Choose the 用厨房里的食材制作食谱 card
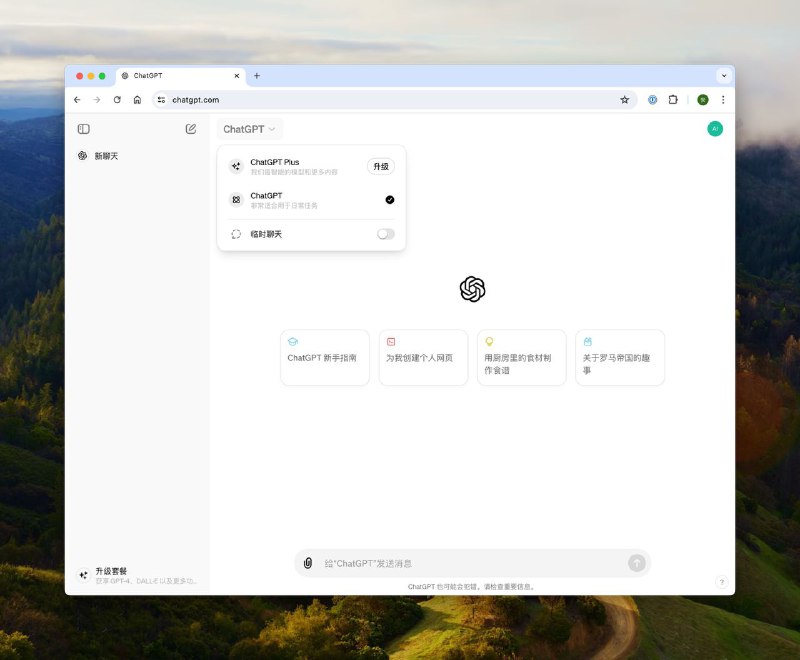Viewport: 800px width, 660px height. (x=521, y=358)
